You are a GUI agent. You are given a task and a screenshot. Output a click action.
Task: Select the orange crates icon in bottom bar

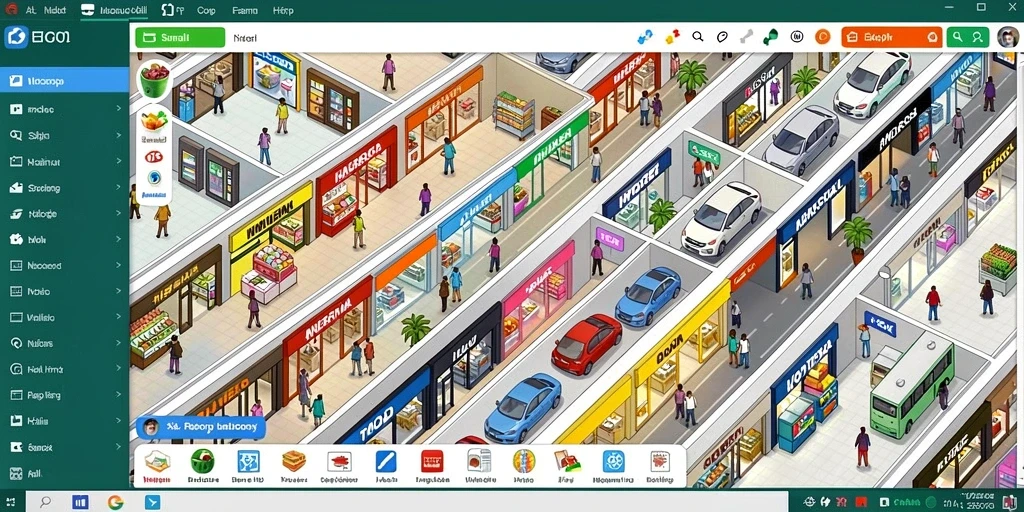294,462
